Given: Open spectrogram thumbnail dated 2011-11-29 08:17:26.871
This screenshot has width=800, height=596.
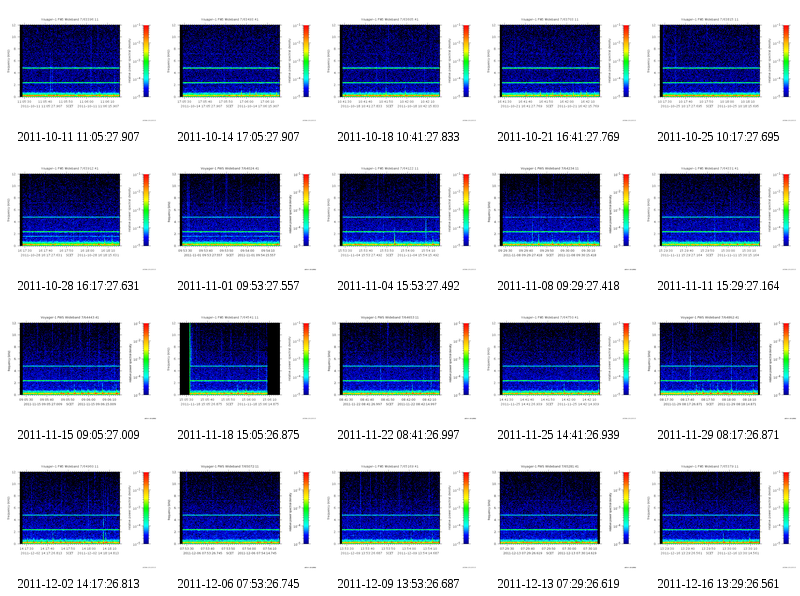Looking at the screenshot, I should 720,367.
